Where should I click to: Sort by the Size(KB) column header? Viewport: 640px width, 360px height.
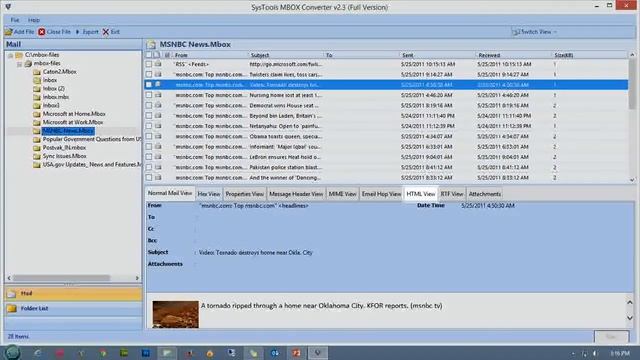pyautogui.click(x=589, y=55)
